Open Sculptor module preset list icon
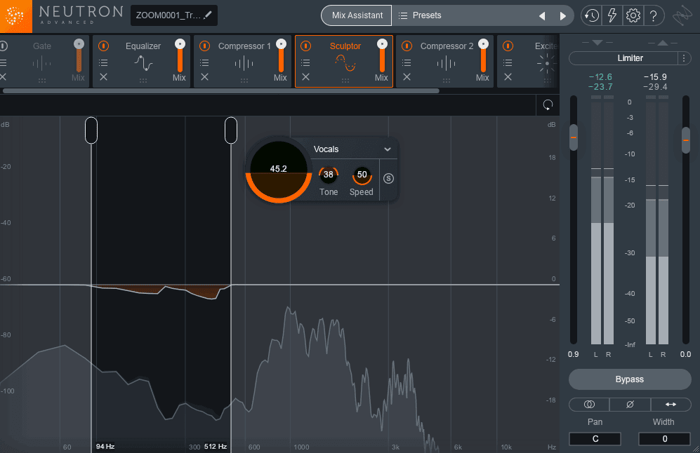Screen dimensions: 700x453 pyautogui.click(x=306, y=62)
